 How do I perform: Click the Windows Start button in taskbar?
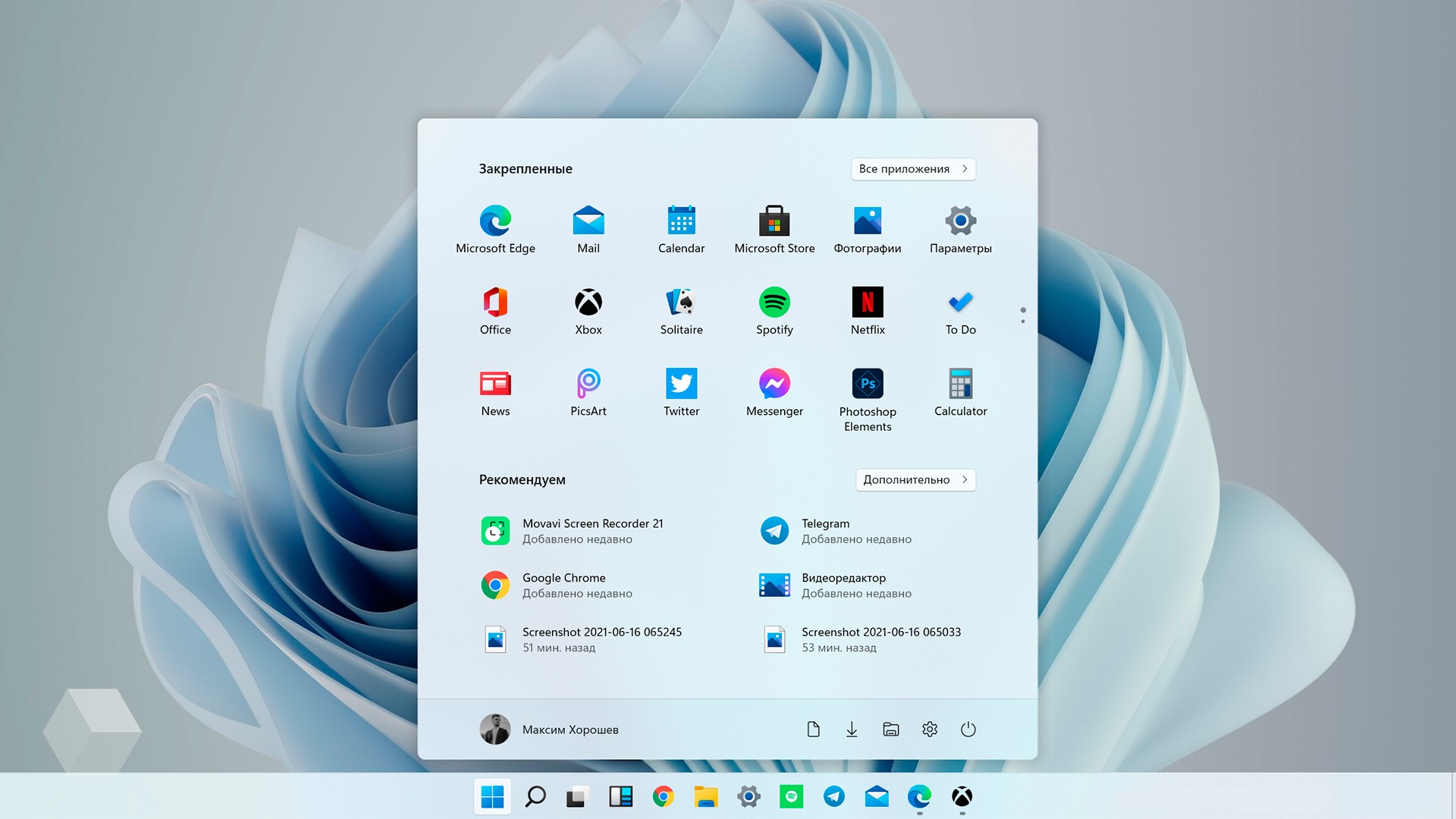point(492,796)
